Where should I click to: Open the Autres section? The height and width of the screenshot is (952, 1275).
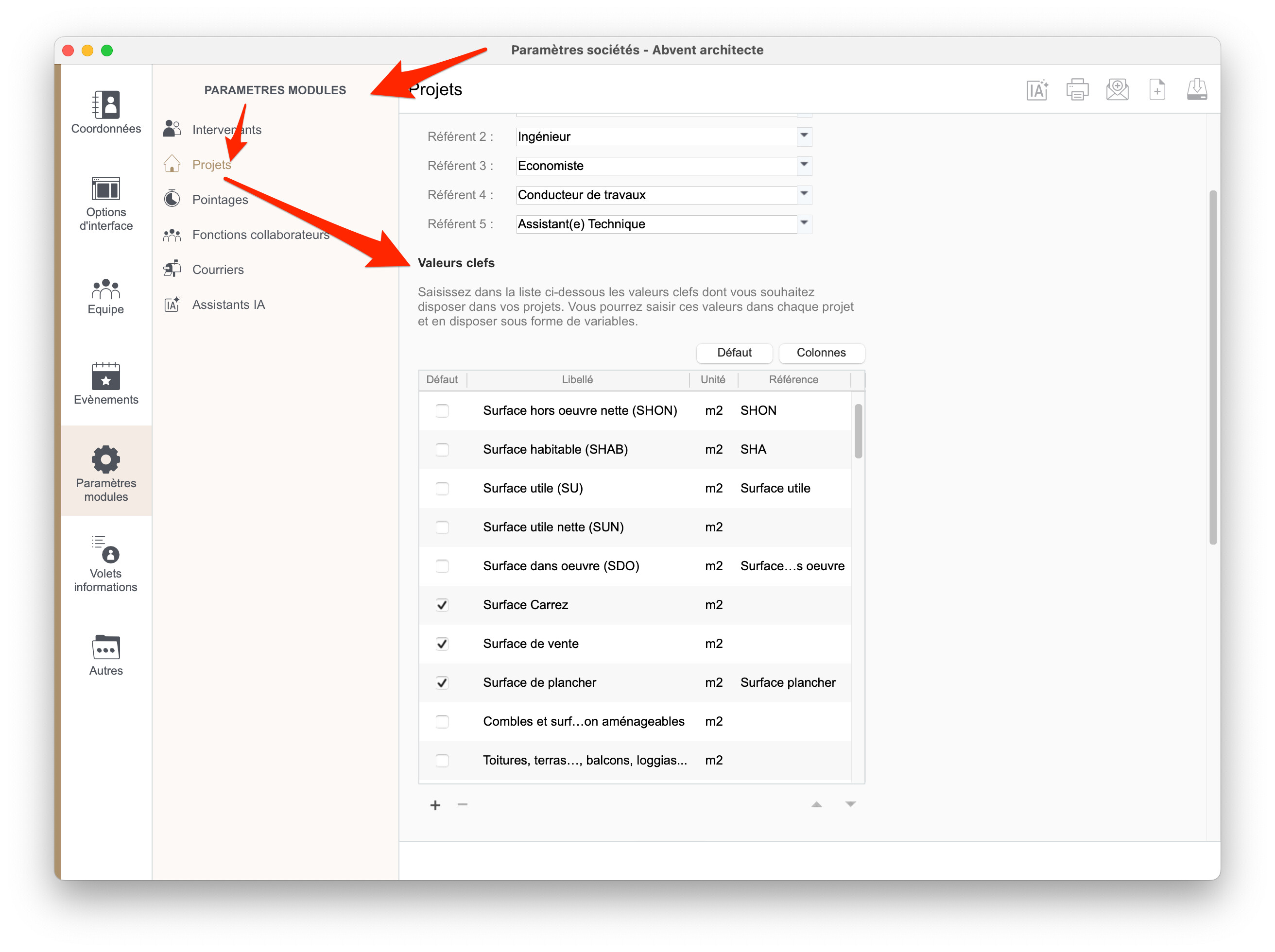click(x=106, y=655)
